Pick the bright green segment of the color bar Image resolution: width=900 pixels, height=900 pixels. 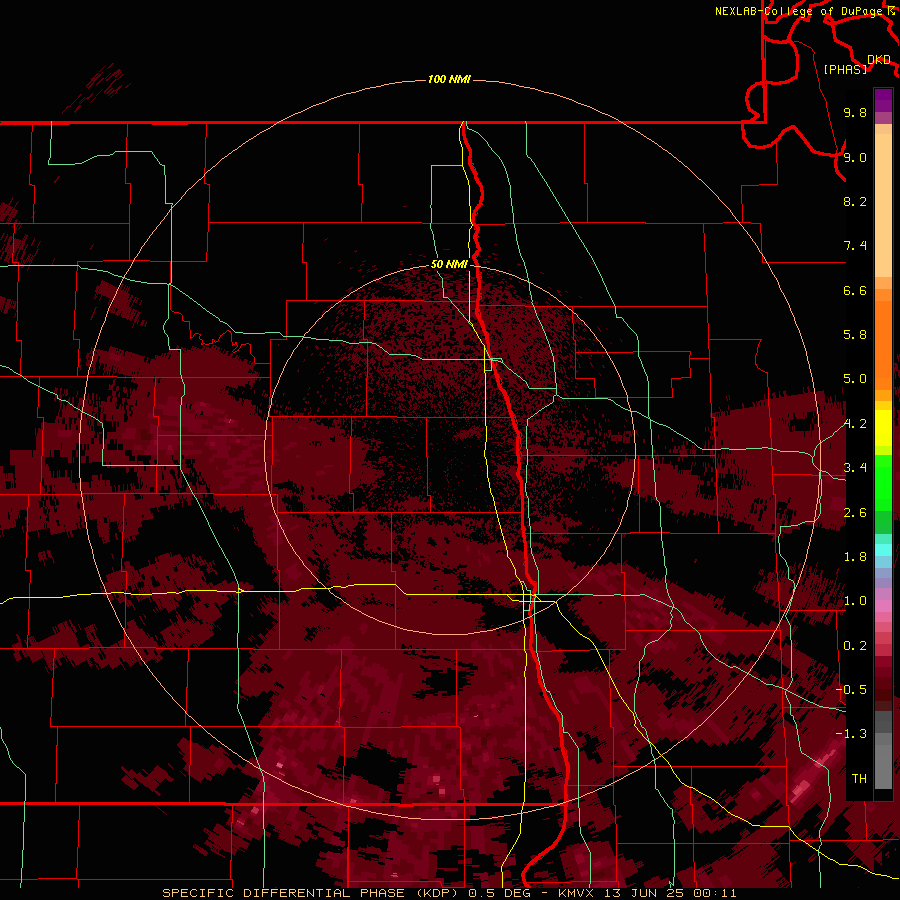tap(883, 482)
